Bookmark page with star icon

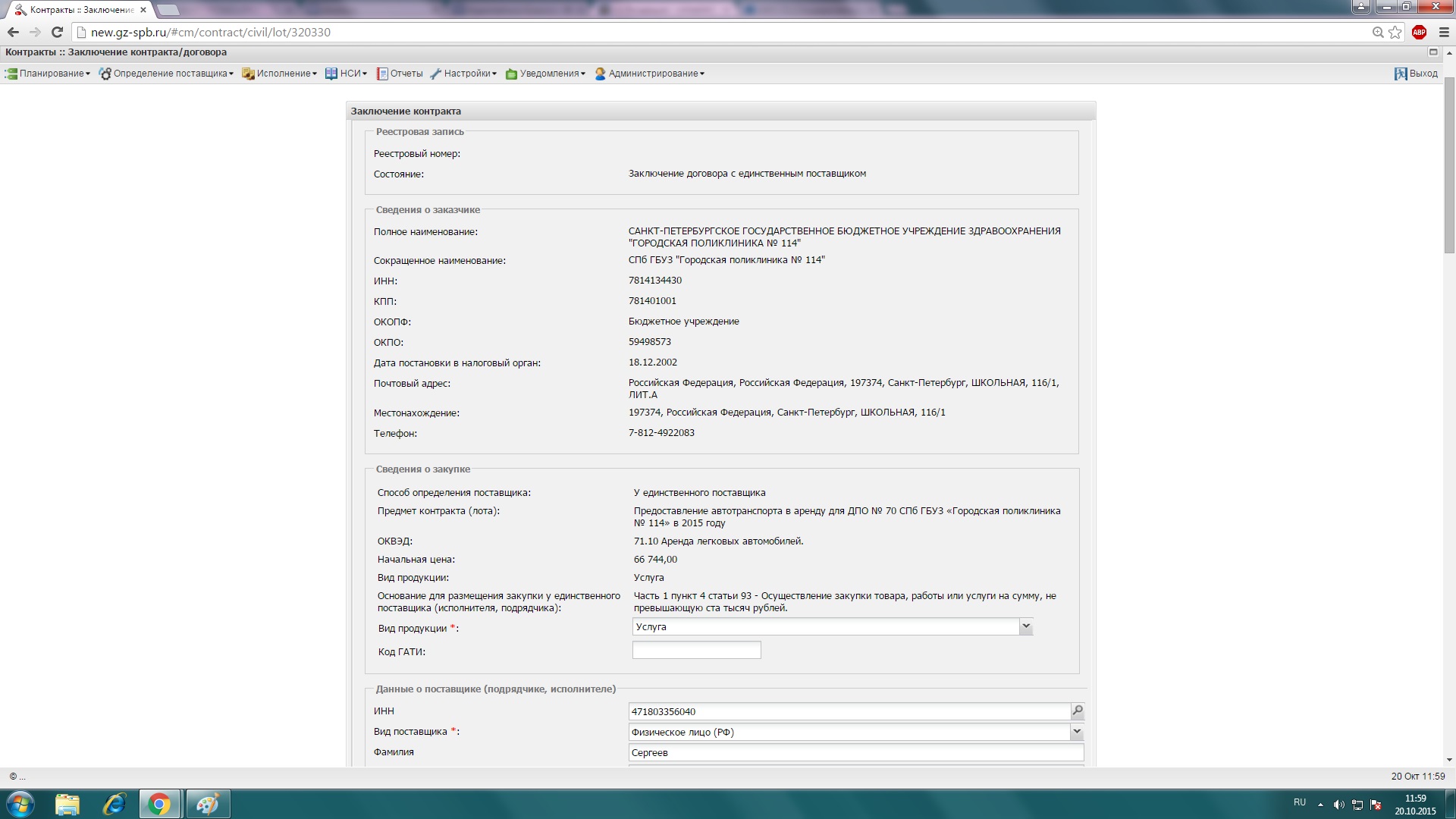tap(1395, 32)
